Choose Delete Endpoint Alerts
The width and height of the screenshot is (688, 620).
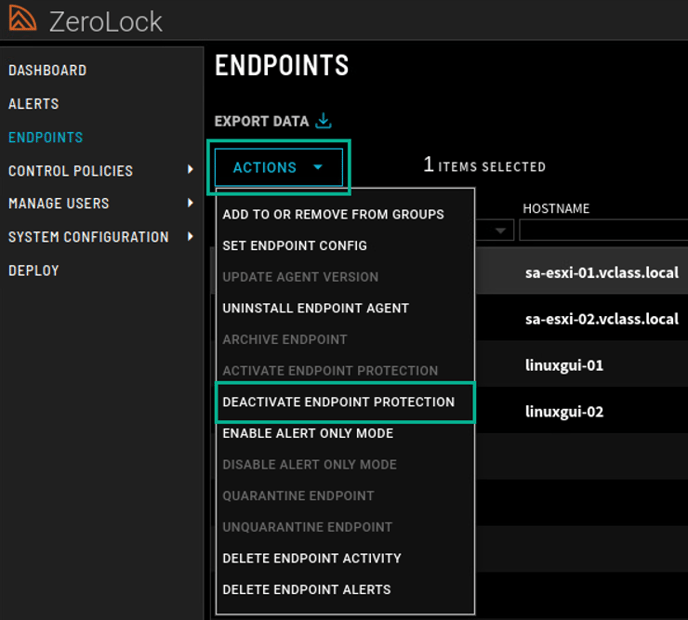306,589
